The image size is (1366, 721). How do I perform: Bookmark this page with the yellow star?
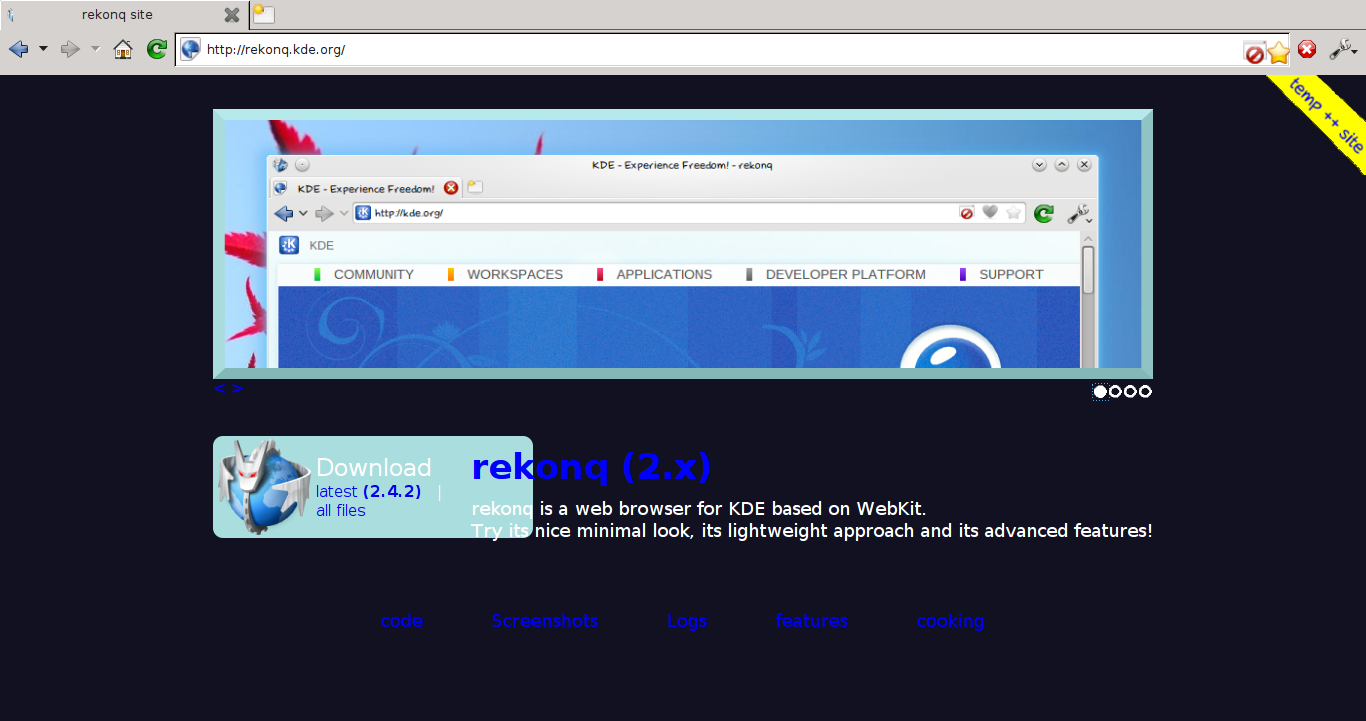[x=1279, y=52]
